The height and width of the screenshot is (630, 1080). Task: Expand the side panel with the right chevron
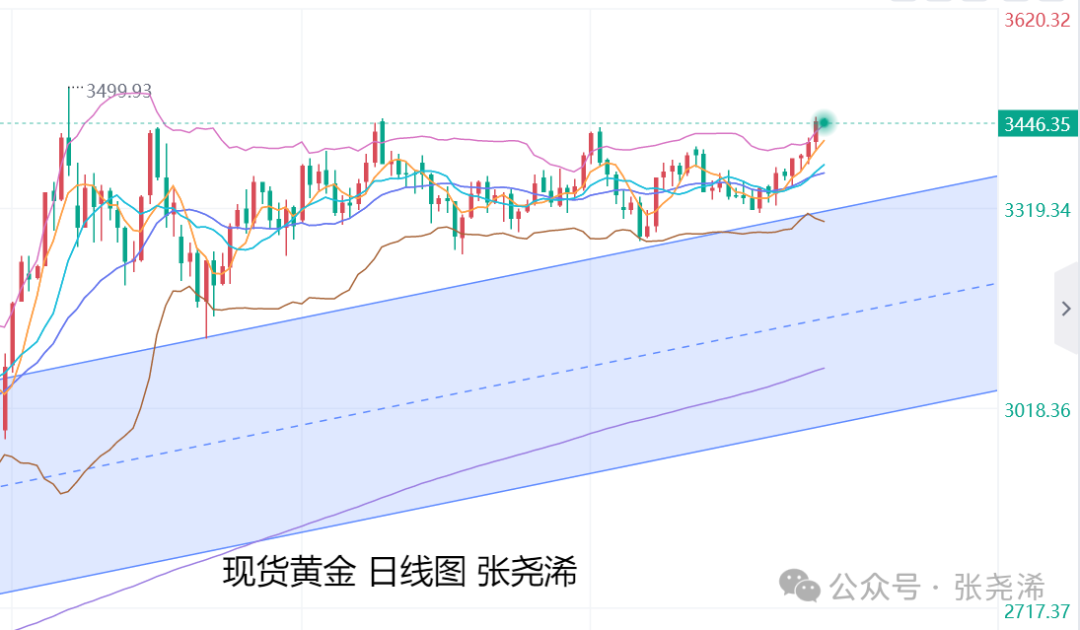tap(1066, 308)
